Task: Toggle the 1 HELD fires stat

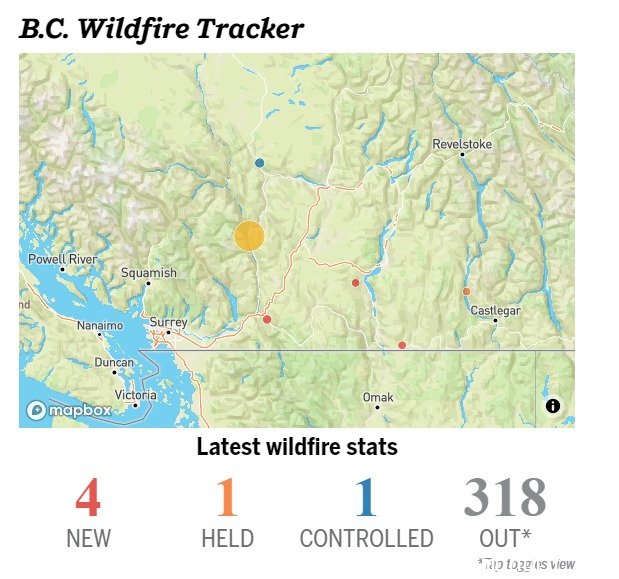Action: click(227, 512)
